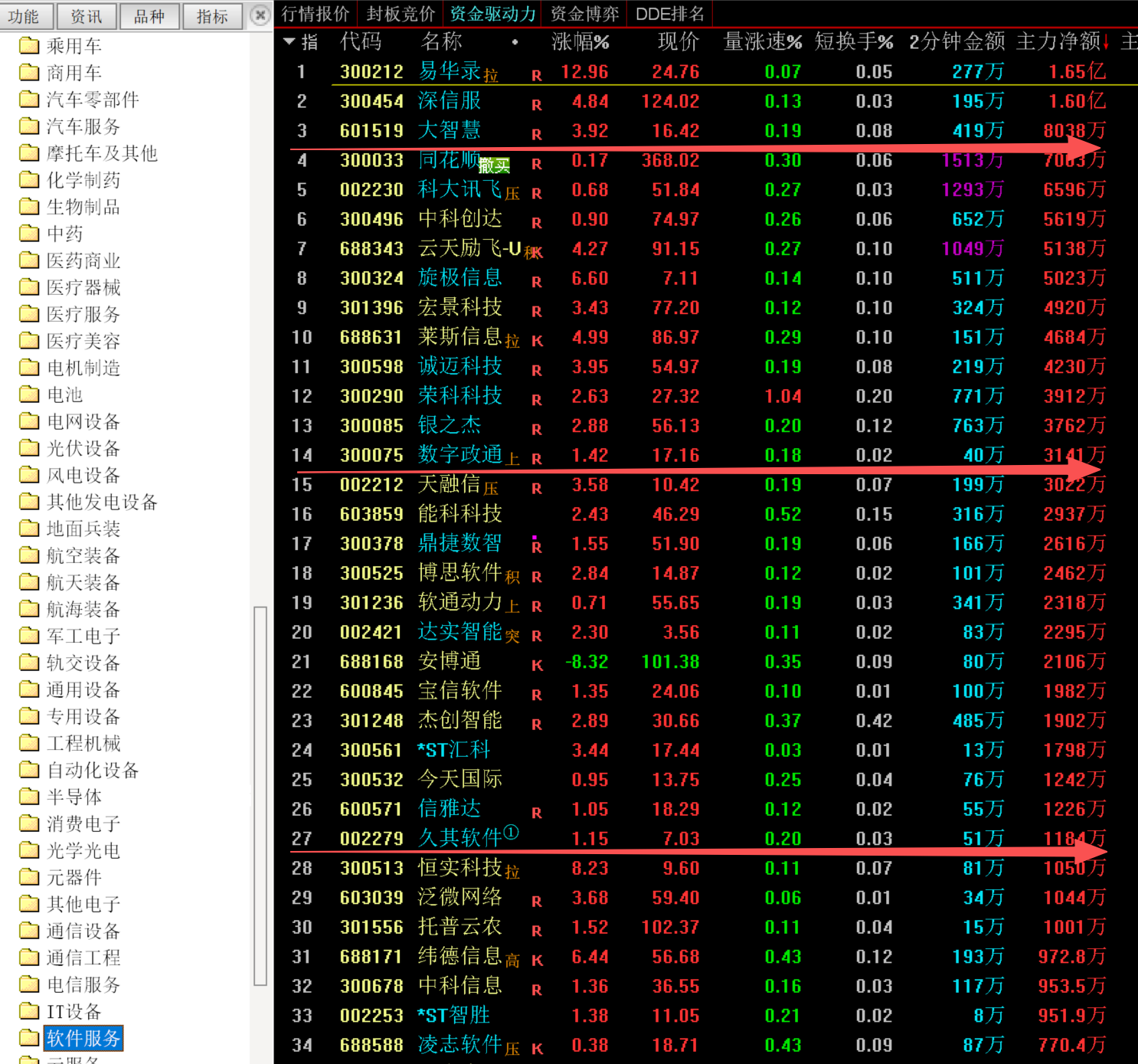Screen dimensions: 1138x1064
Task: Click the K marker for 莱斯信息
Action: (537, 341)
